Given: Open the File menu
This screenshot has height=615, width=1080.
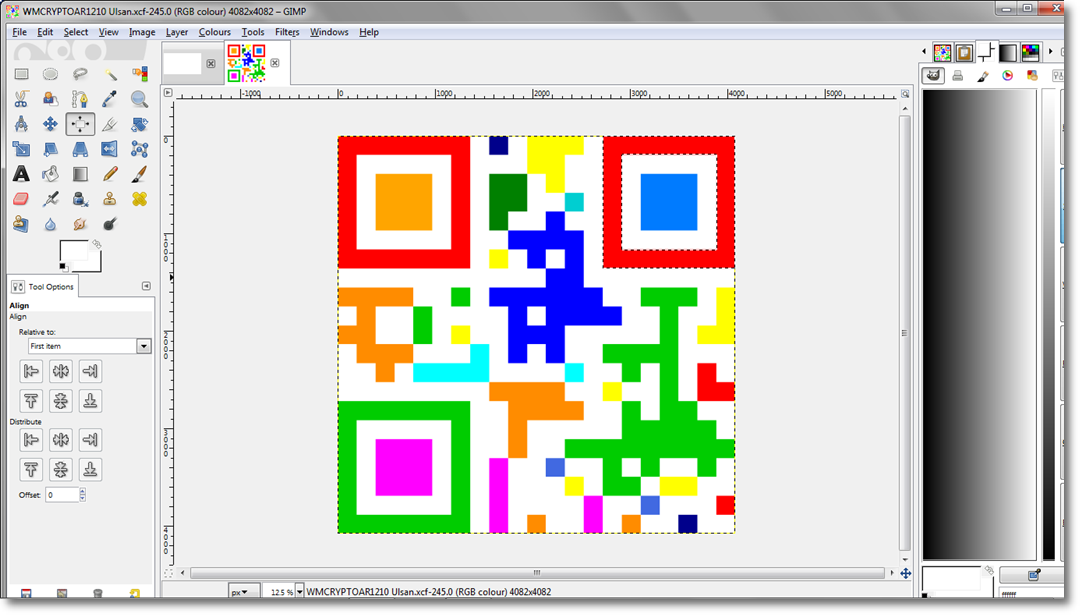Looking at the screenshot, I should [x=19, y=32].
